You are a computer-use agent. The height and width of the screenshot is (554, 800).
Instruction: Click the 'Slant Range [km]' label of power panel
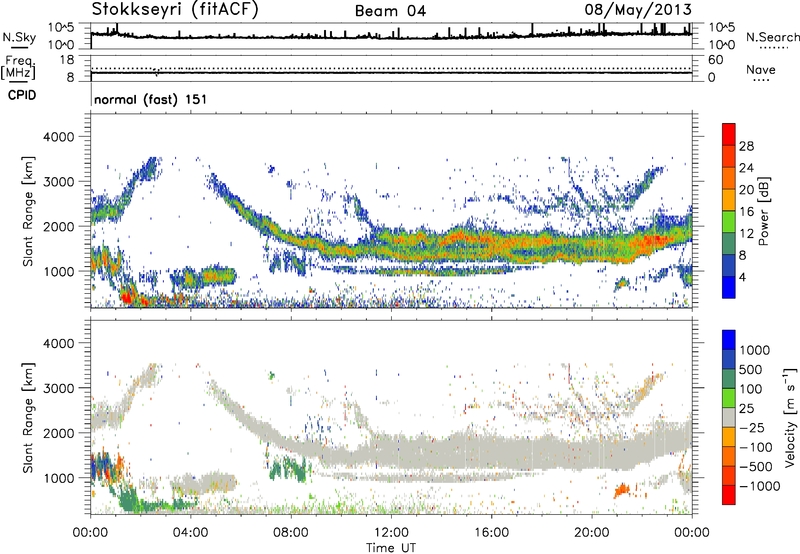[28, 211]
